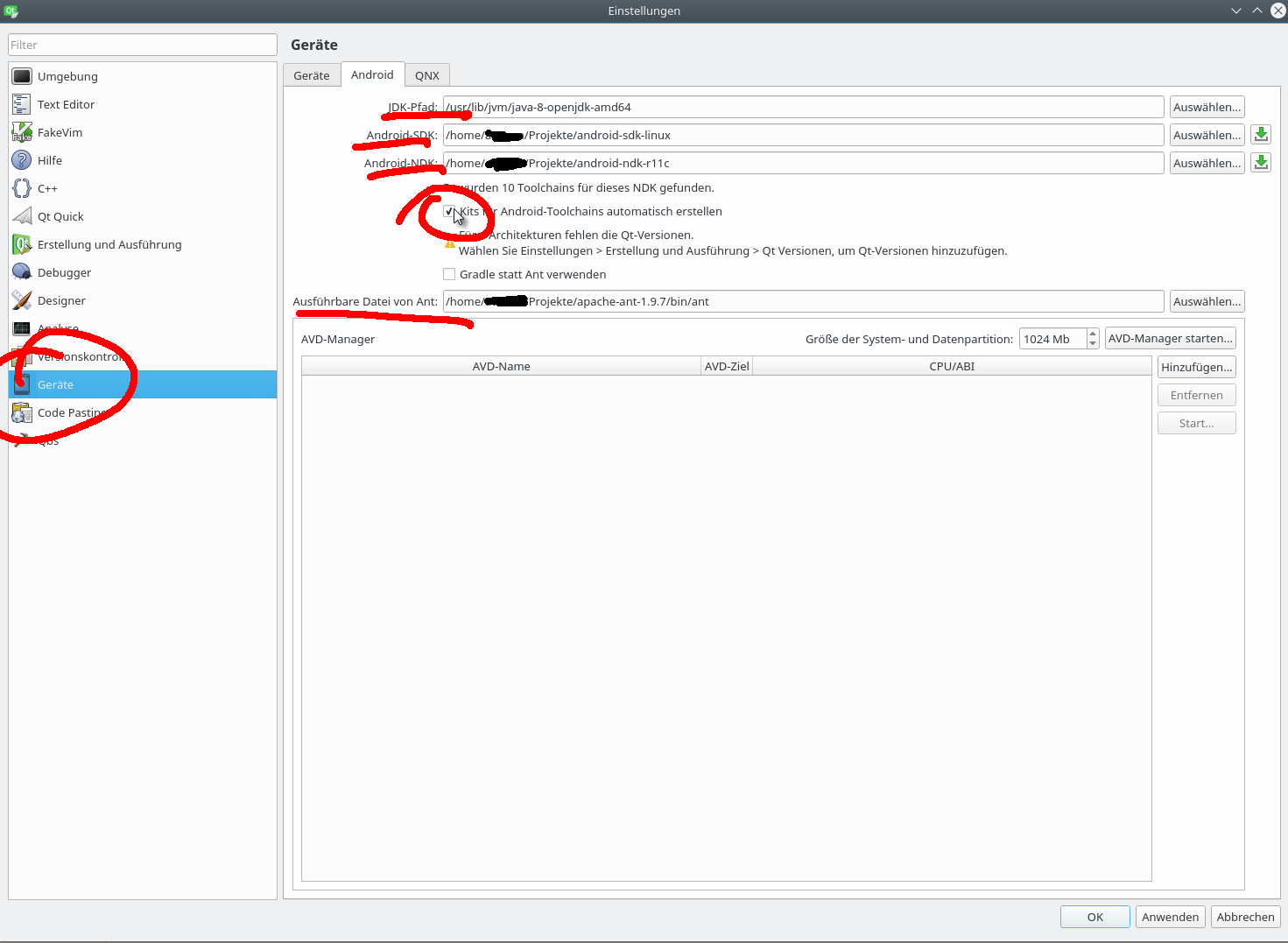Select the Umgebung category icon

[22, 76]
